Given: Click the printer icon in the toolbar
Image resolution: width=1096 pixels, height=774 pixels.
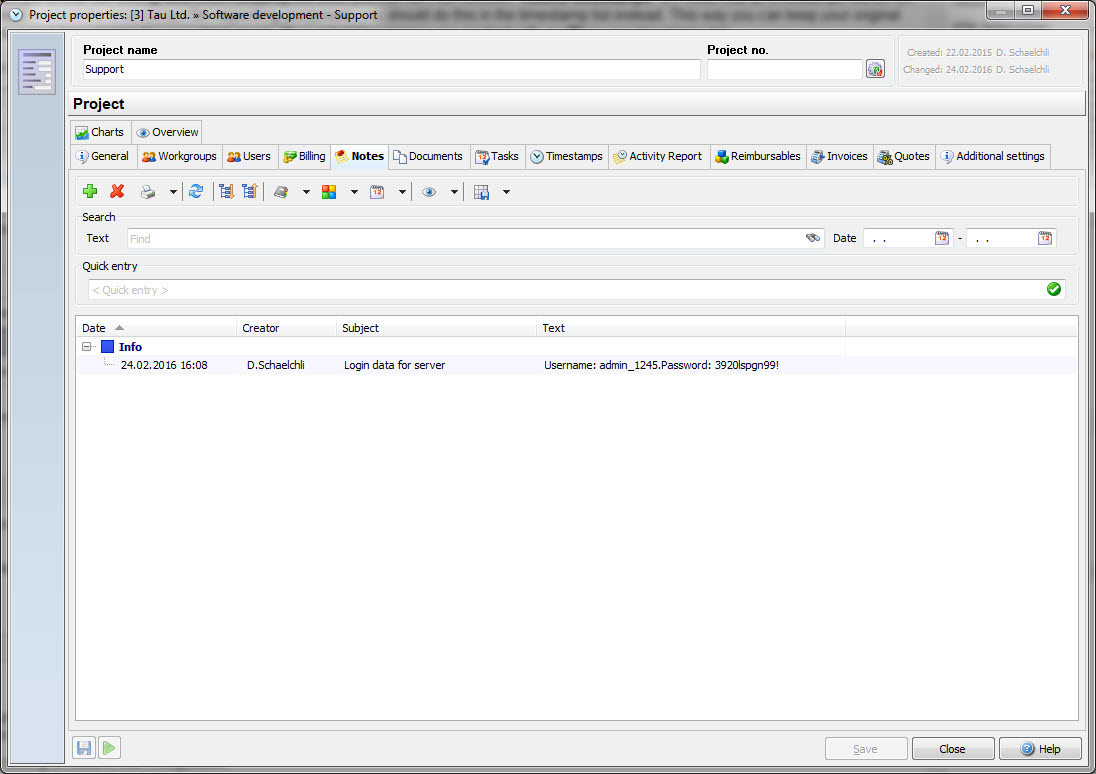Looking at the screenshot, I should click(x=148, y=192).
